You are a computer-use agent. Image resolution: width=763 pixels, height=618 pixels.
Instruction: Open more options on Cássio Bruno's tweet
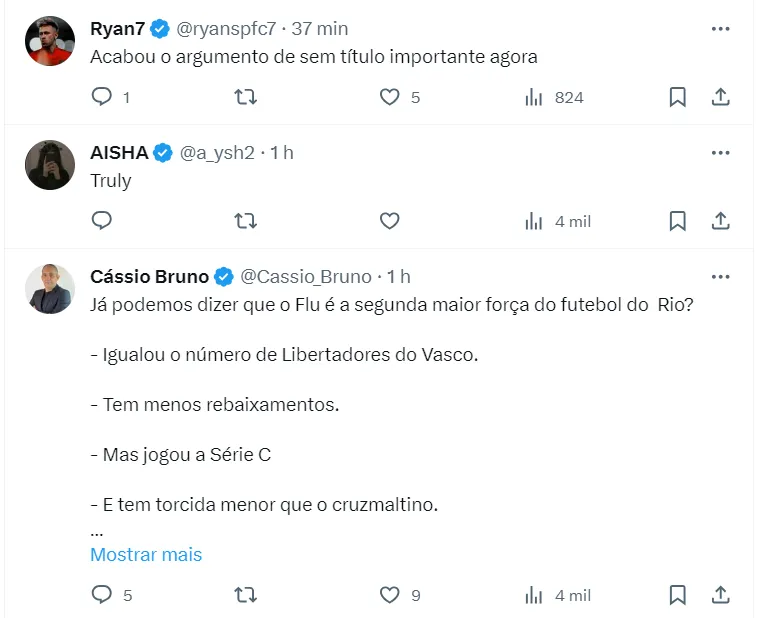720,277
